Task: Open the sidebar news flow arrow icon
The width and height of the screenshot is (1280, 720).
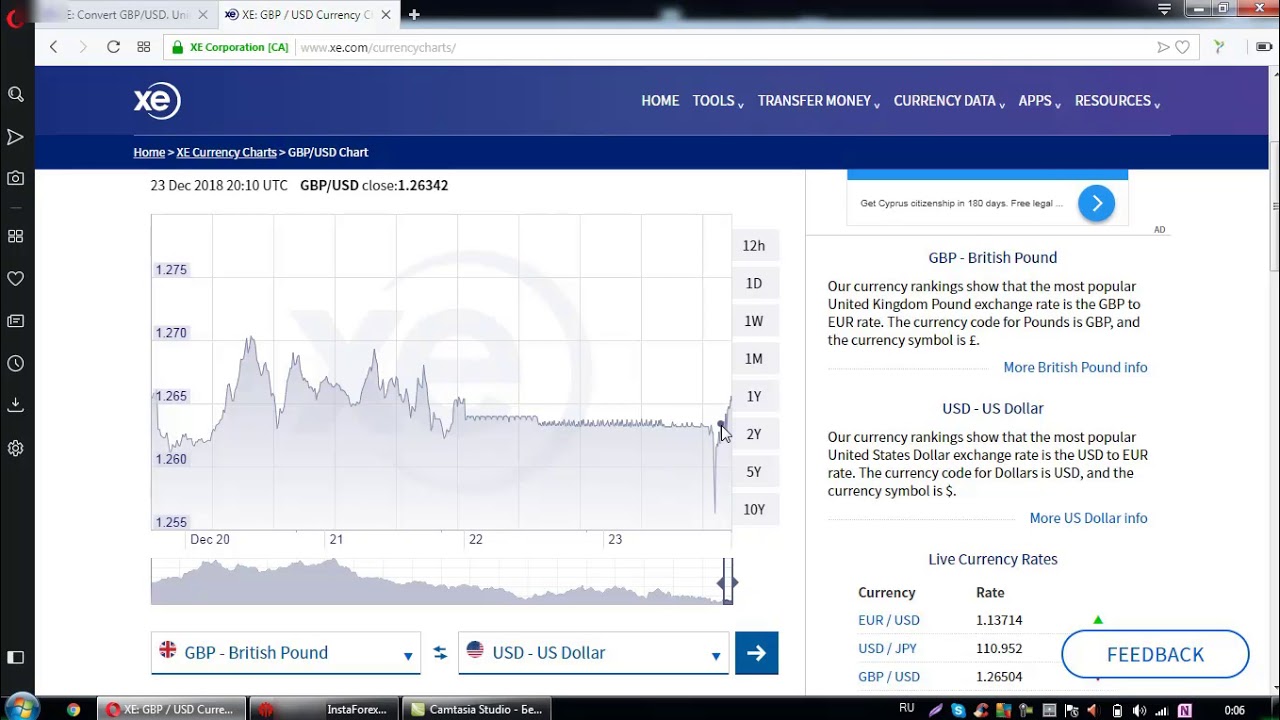Action: tap(16, 137)
